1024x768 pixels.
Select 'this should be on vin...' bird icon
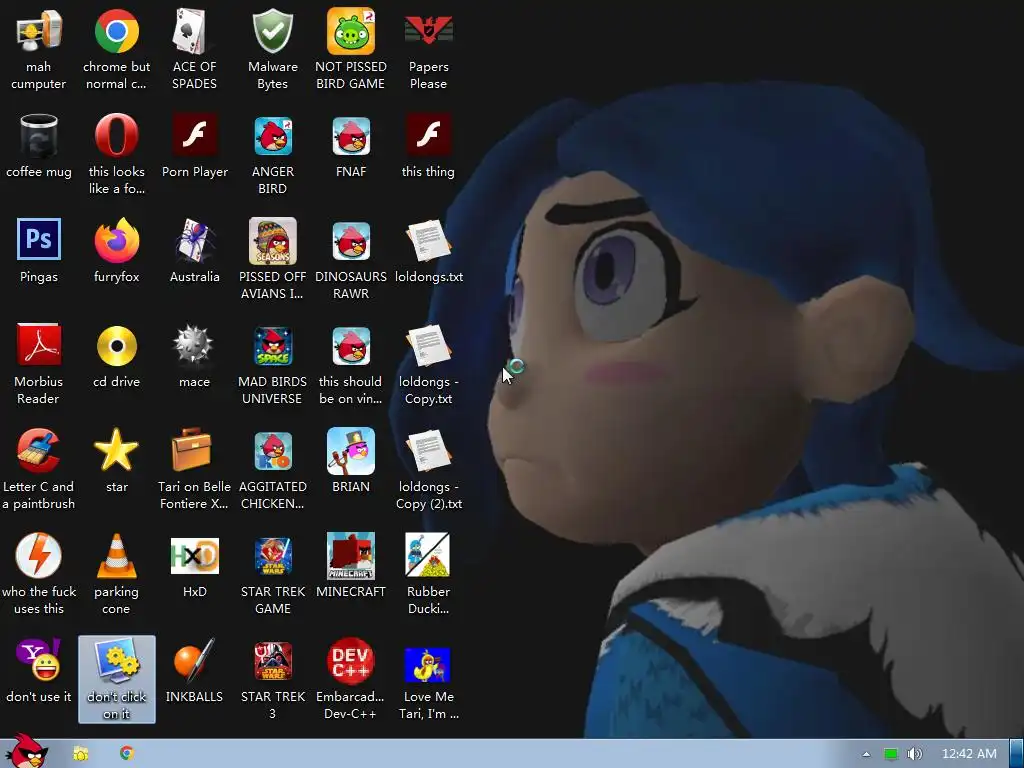[351, 346]
